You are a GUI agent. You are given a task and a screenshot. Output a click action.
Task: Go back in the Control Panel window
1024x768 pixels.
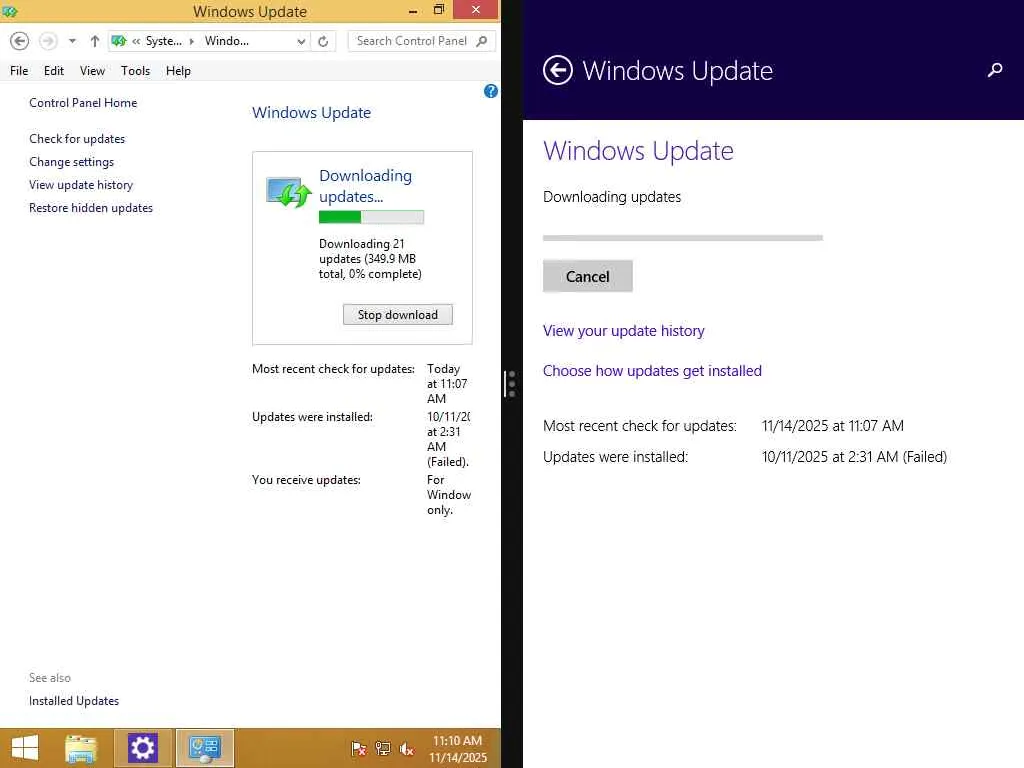20,41
